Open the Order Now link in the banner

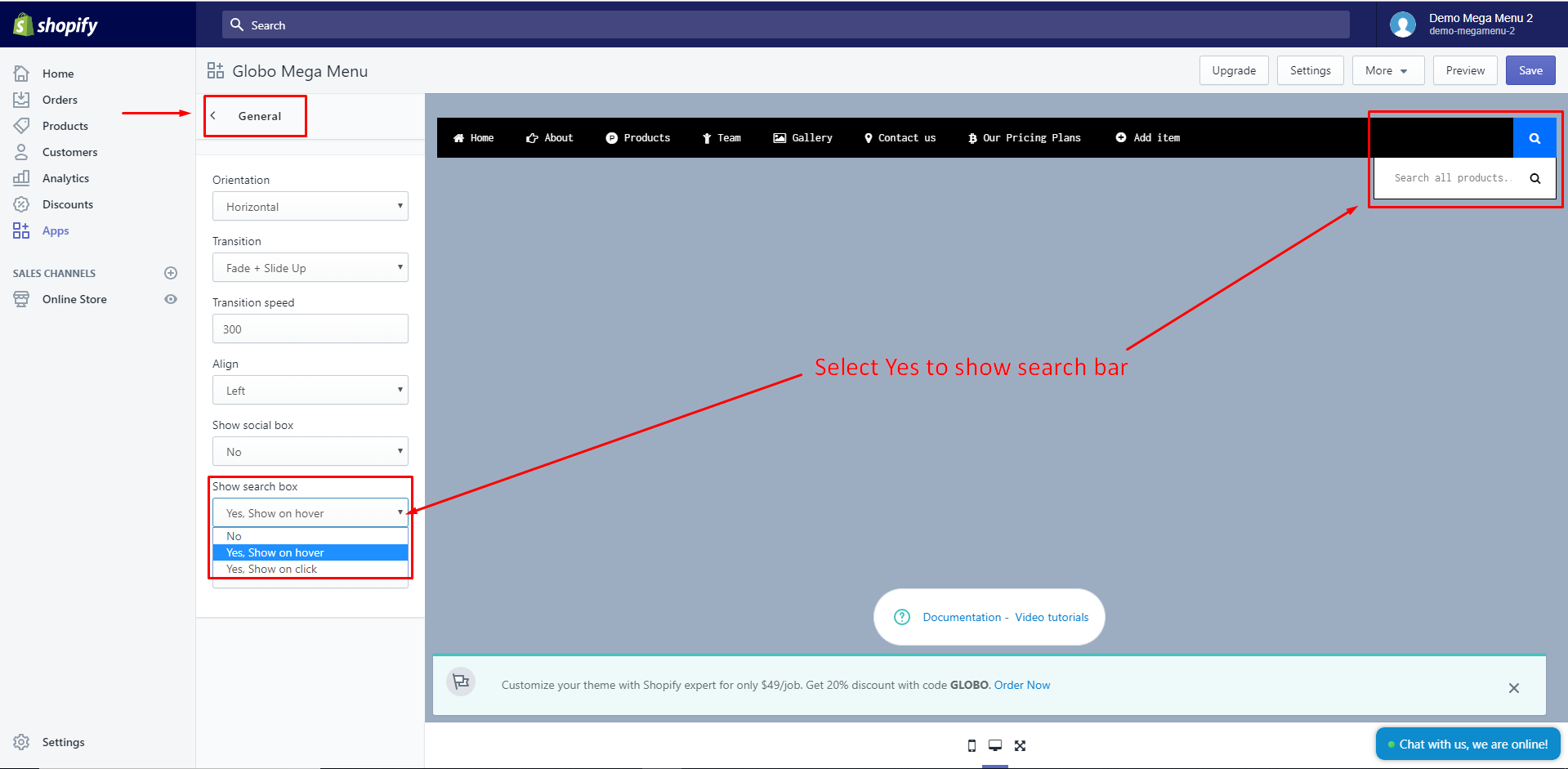[1021, 685]
